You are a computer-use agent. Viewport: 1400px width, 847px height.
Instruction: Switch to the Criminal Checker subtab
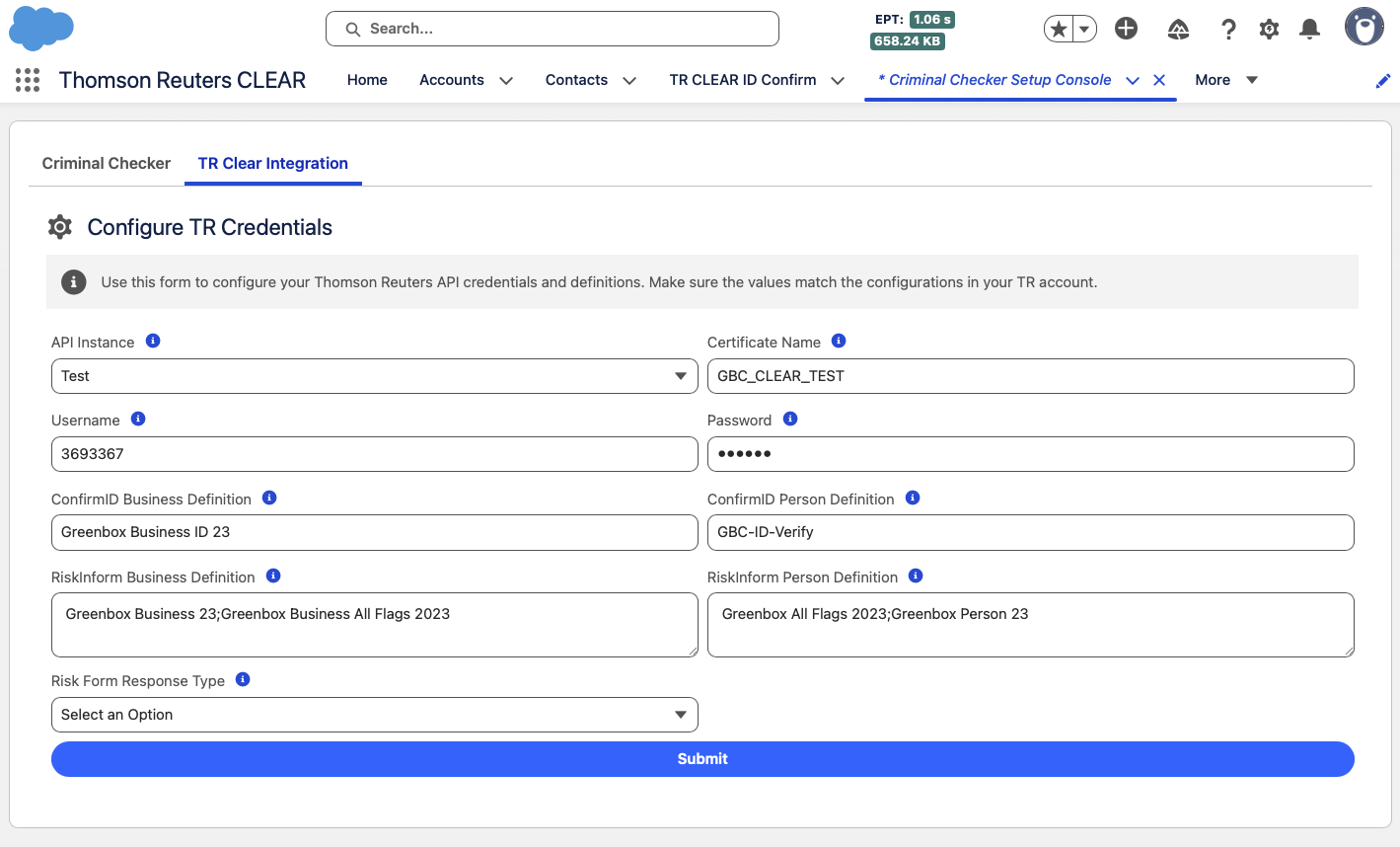[107, 163]
